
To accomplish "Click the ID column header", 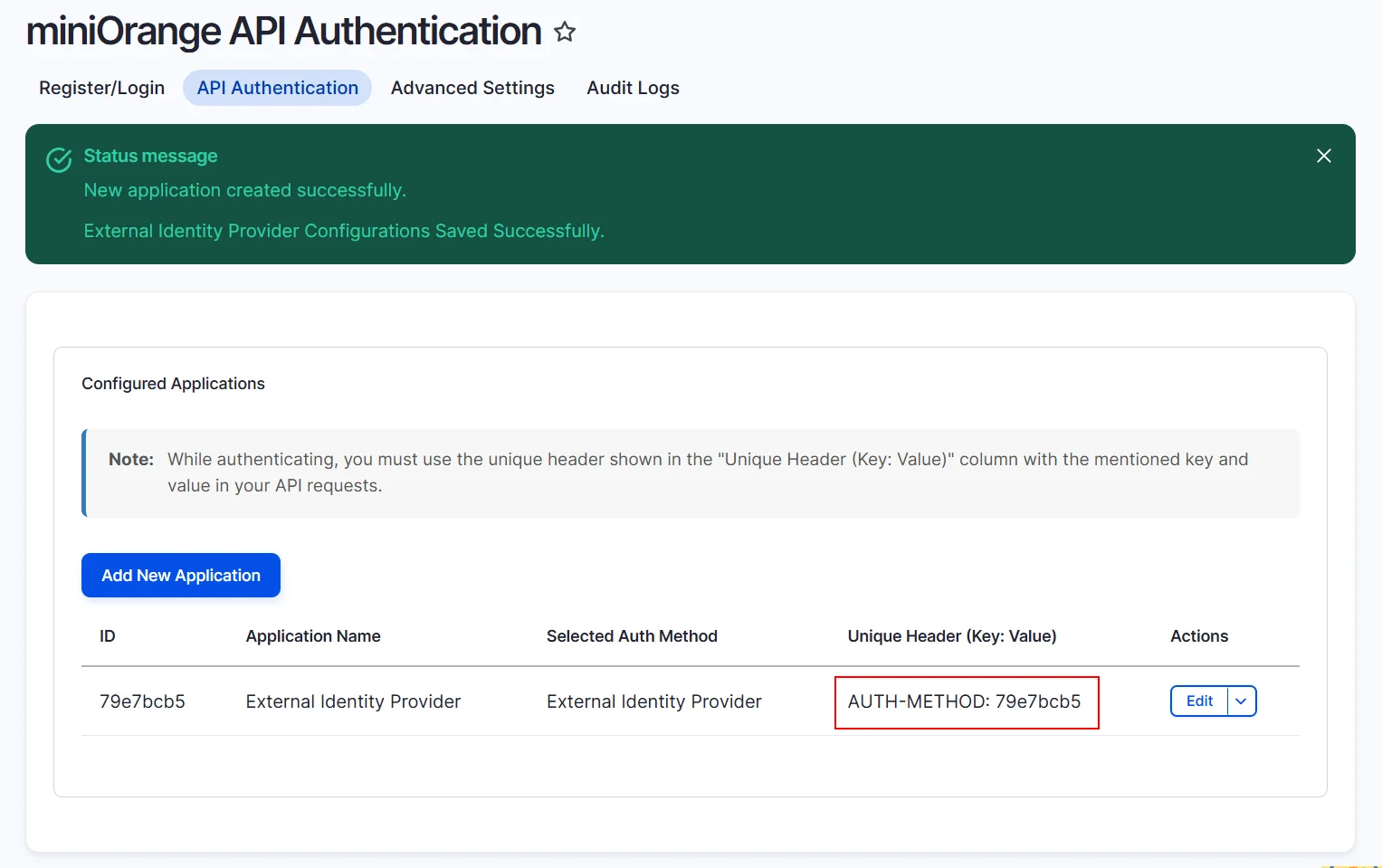I will click(x=108, y=636).
